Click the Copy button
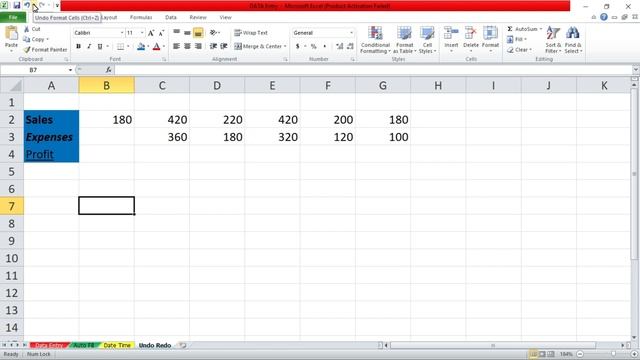Viewport: 640px width, 360px height. (x=34, y=39)
